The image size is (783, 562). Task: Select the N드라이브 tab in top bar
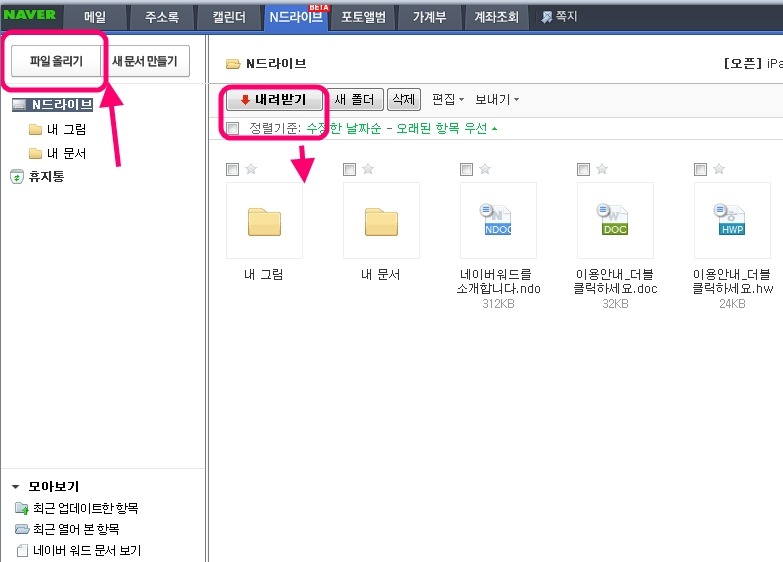(296, 17)
